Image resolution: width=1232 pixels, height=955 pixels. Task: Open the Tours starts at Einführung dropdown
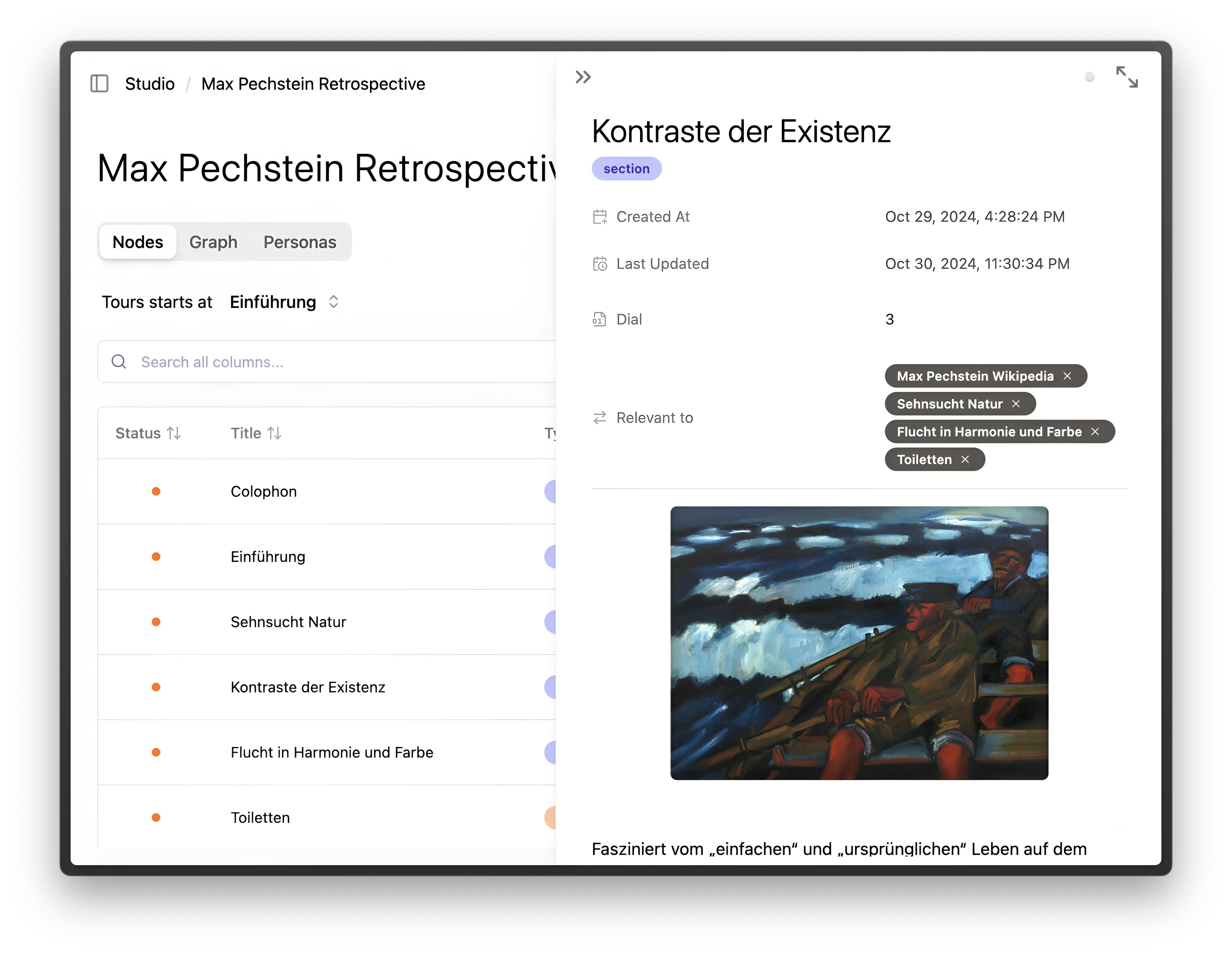tap(285, 302)
